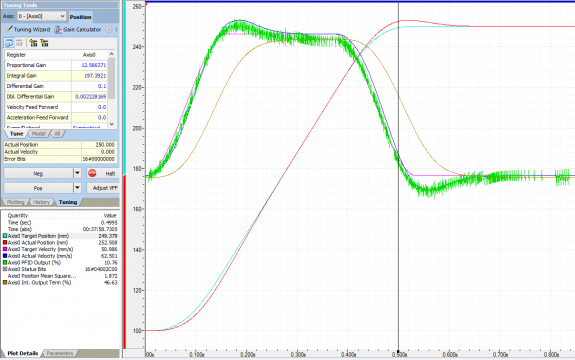Select Axis0 Target Position (mm) row
The height and width of the screenshot is (360, 575).
point(60,236)
